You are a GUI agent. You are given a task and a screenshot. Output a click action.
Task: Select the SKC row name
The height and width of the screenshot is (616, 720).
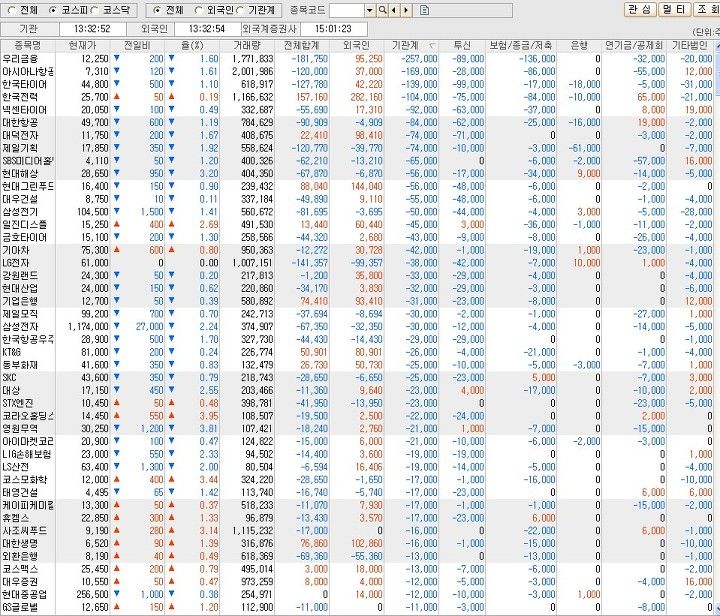coord(10,378)
